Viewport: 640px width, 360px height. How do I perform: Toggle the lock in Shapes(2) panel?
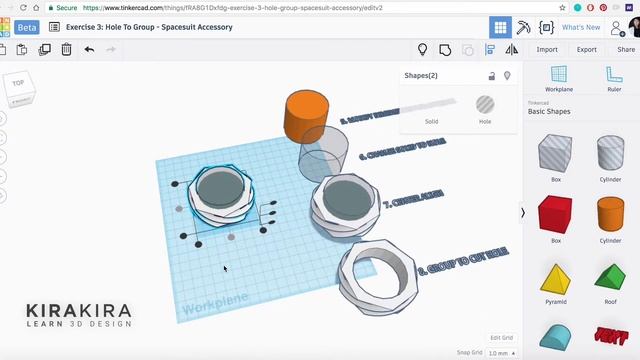click(492, 76)
